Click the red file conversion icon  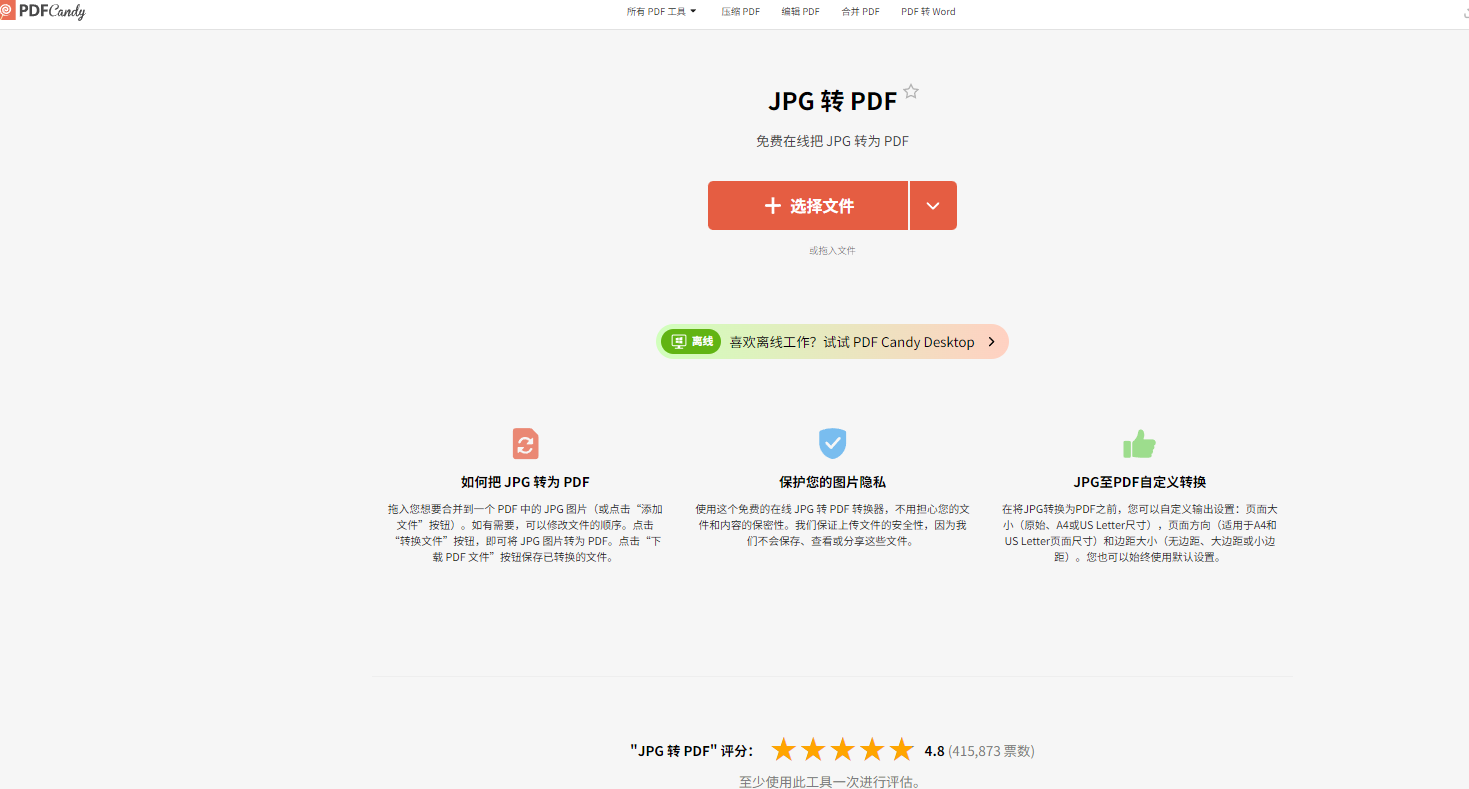click(526, 443)
